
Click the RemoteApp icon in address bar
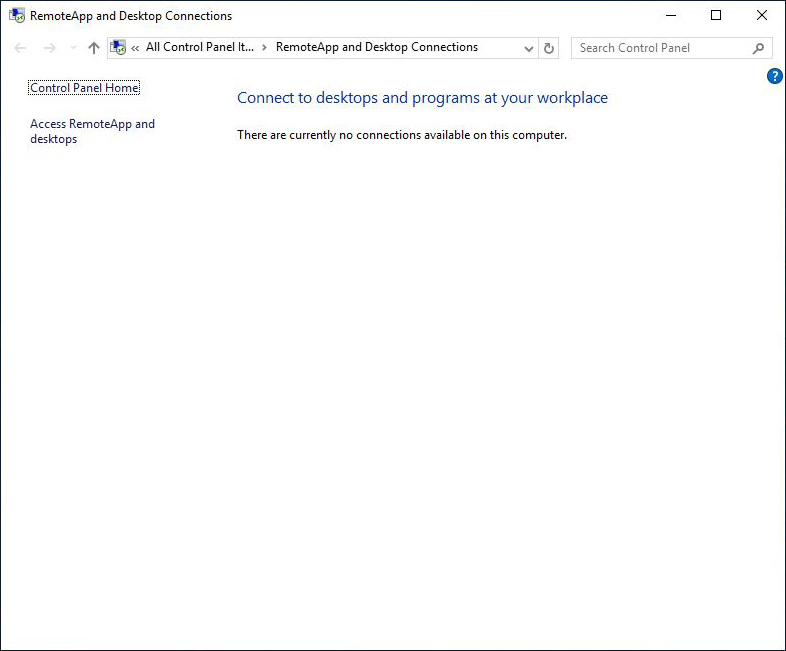tap(118, 48)
